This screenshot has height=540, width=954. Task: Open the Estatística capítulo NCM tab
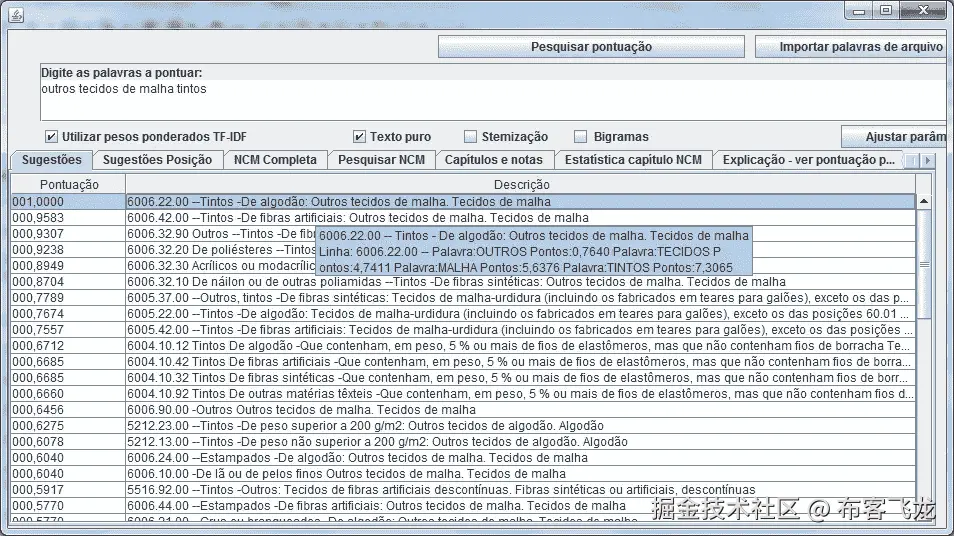tap(633, 160)
